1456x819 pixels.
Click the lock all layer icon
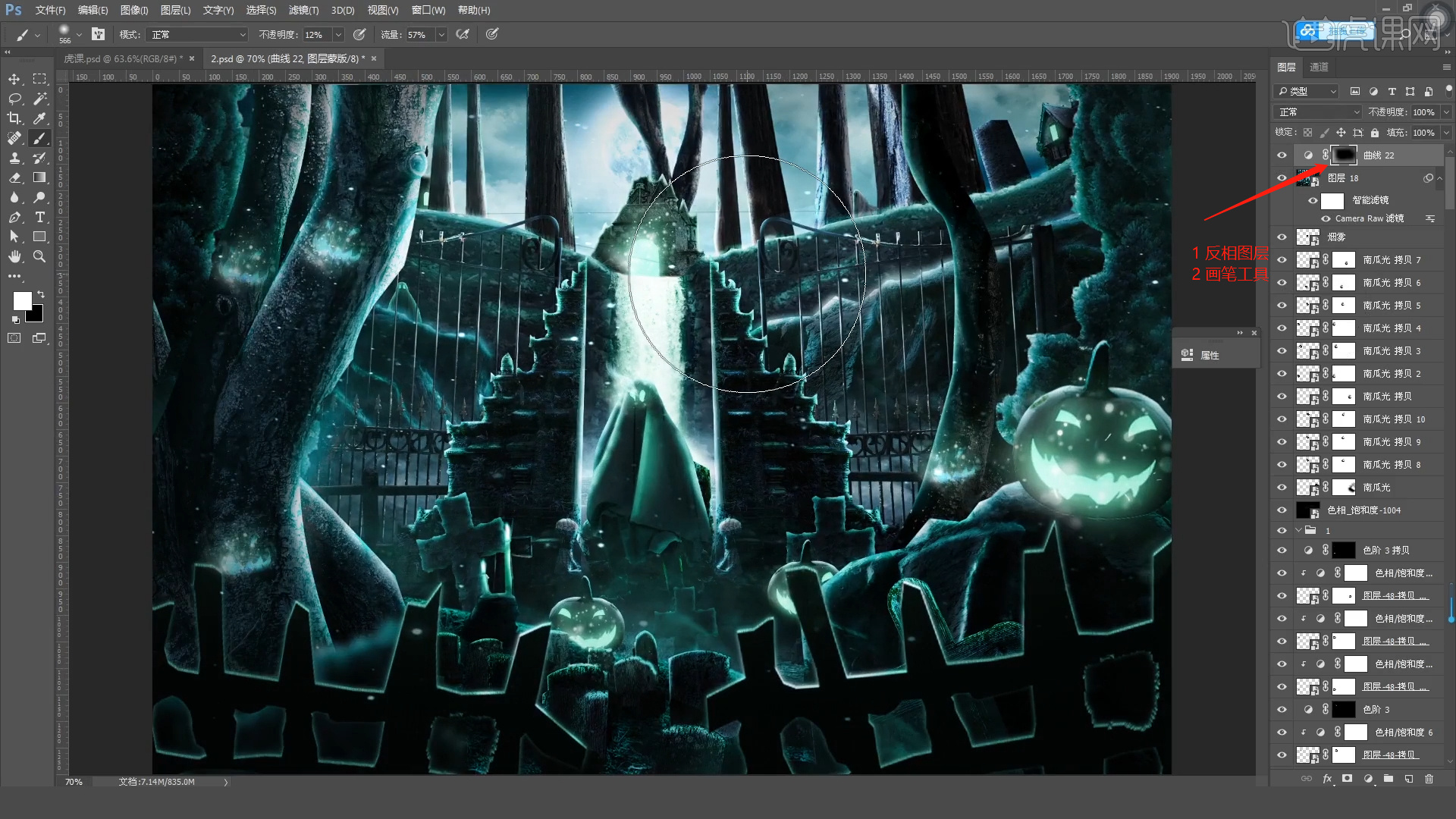[x=1375, y=133]
